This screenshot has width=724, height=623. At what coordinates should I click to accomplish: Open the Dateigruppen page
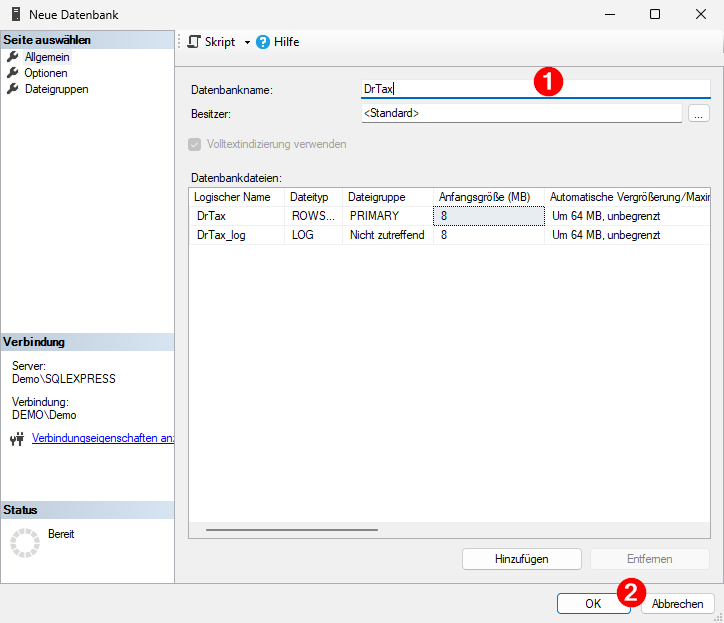pyautogui.click(x=56, y=89)
